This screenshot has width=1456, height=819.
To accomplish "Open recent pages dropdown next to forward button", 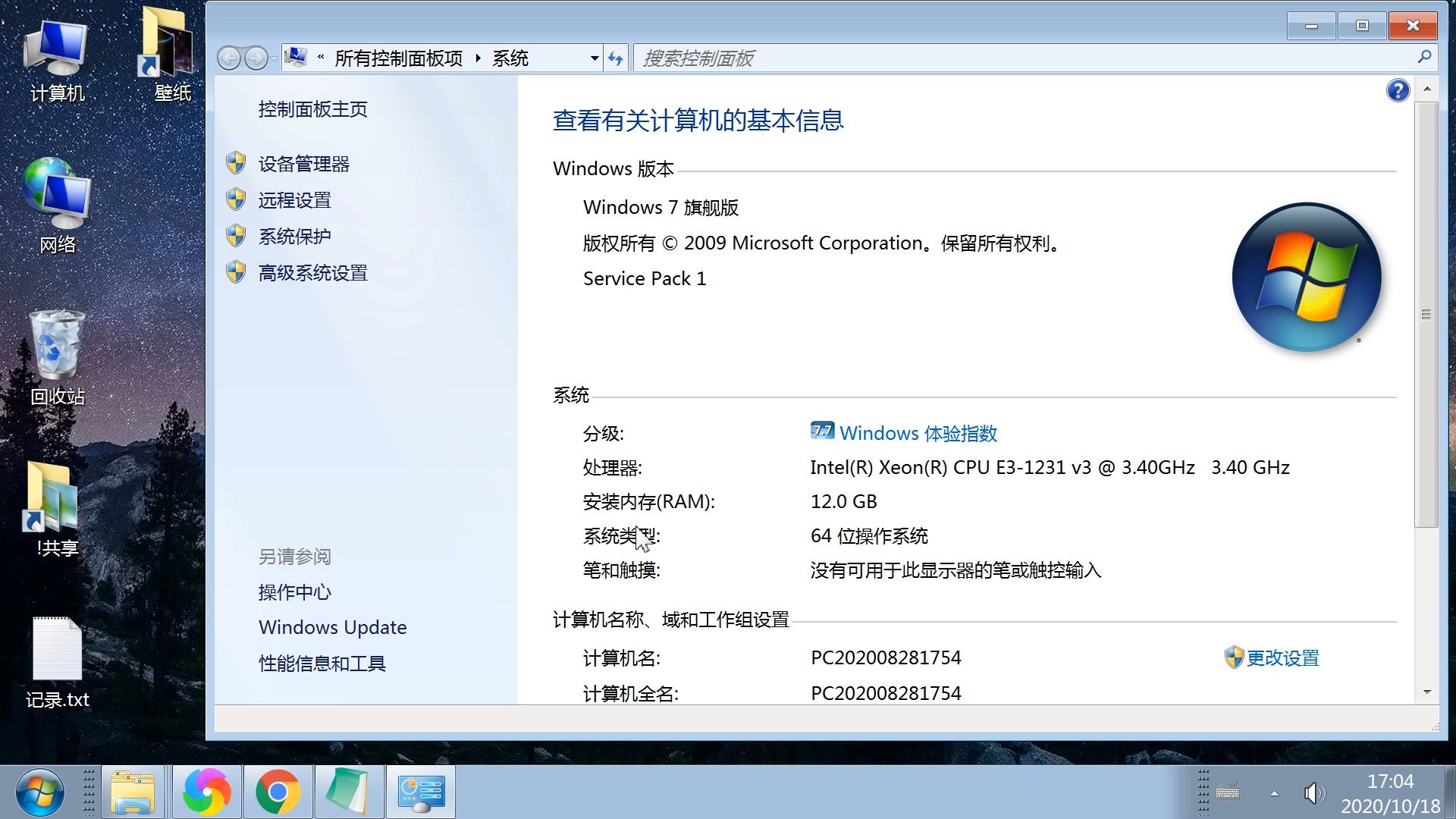I will [x=274, y=58].
